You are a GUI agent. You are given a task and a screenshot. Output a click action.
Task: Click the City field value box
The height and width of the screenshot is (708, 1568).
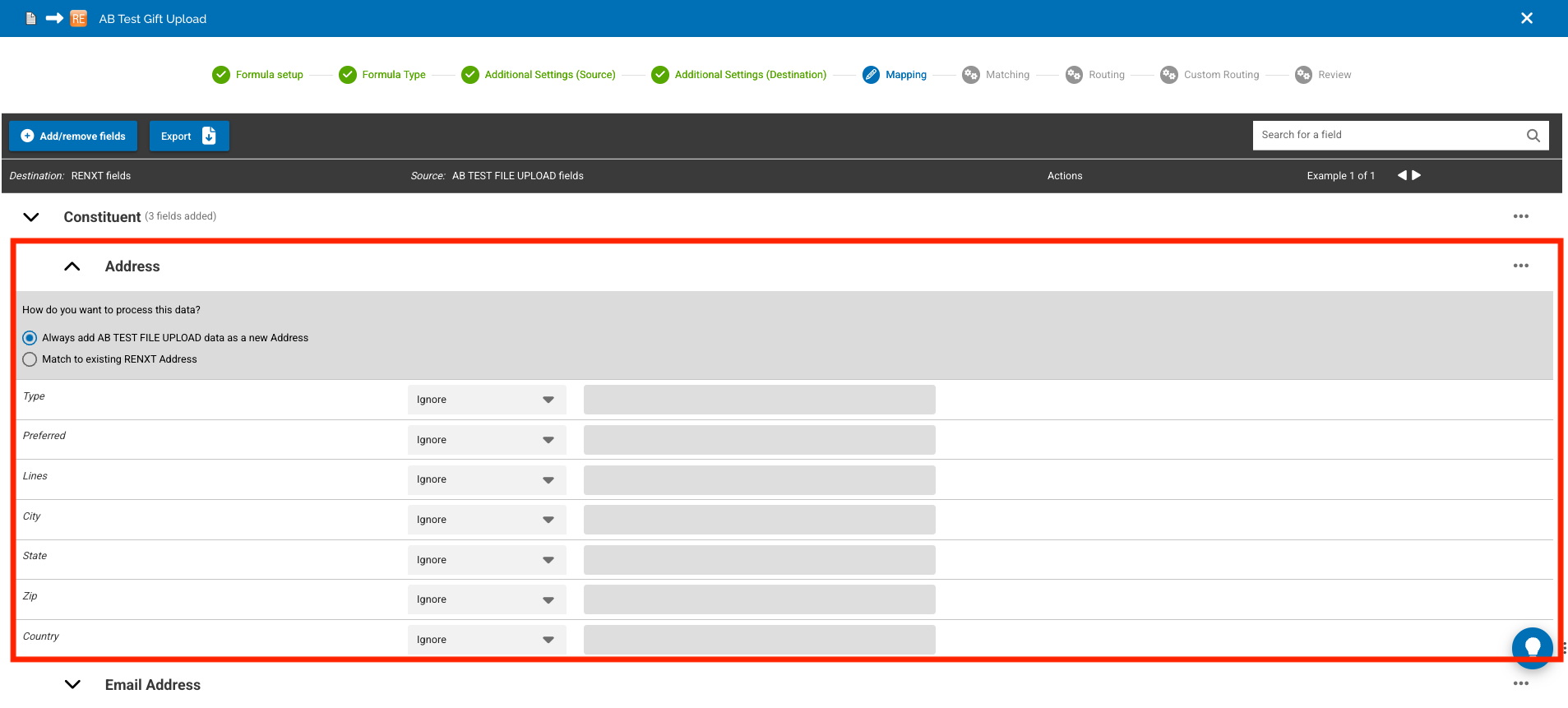pos(760,520)
